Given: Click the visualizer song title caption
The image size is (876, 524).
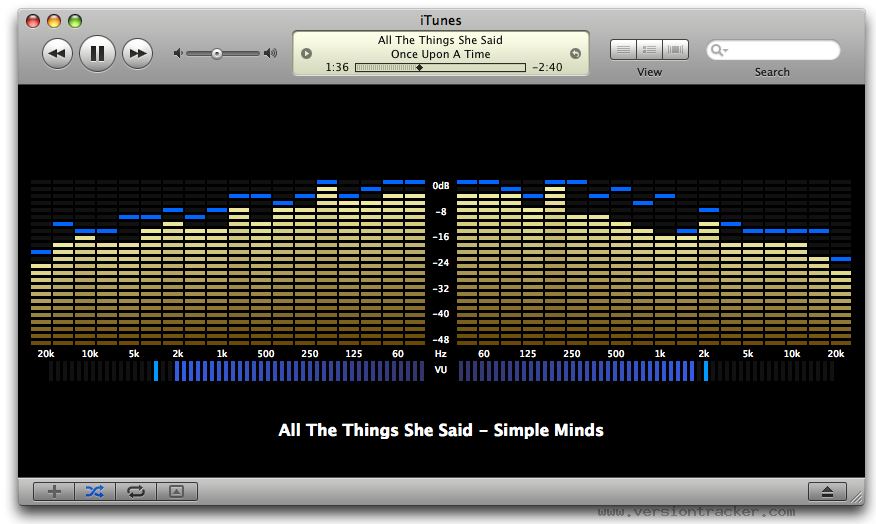Looking at the screenshot, I should pos(441,430).
